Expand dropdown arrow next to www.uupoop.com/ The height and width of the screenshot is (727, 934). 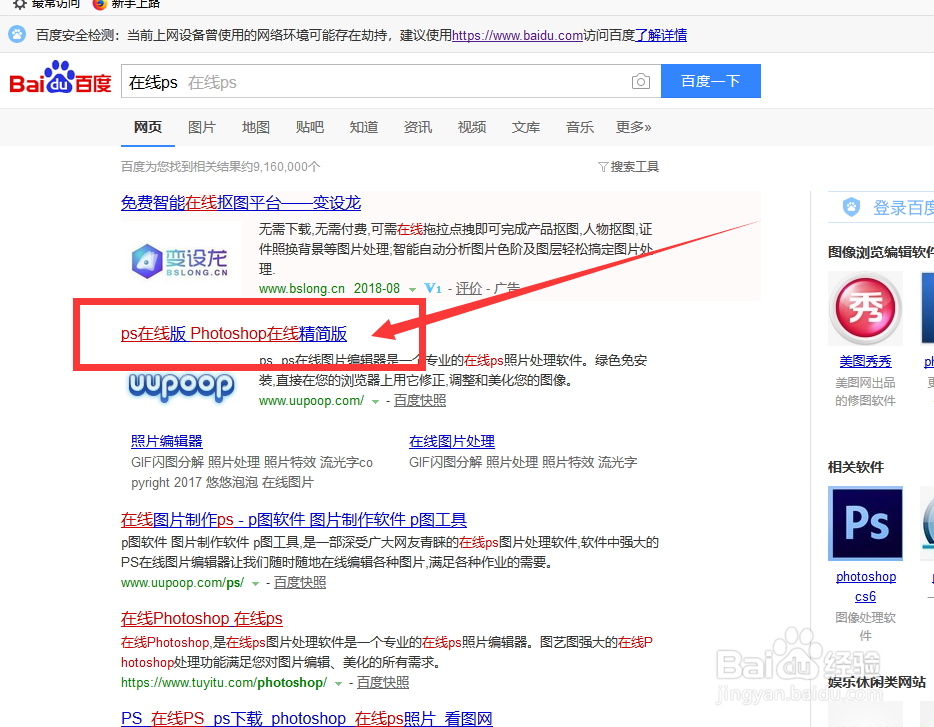[x=375, y=402]
